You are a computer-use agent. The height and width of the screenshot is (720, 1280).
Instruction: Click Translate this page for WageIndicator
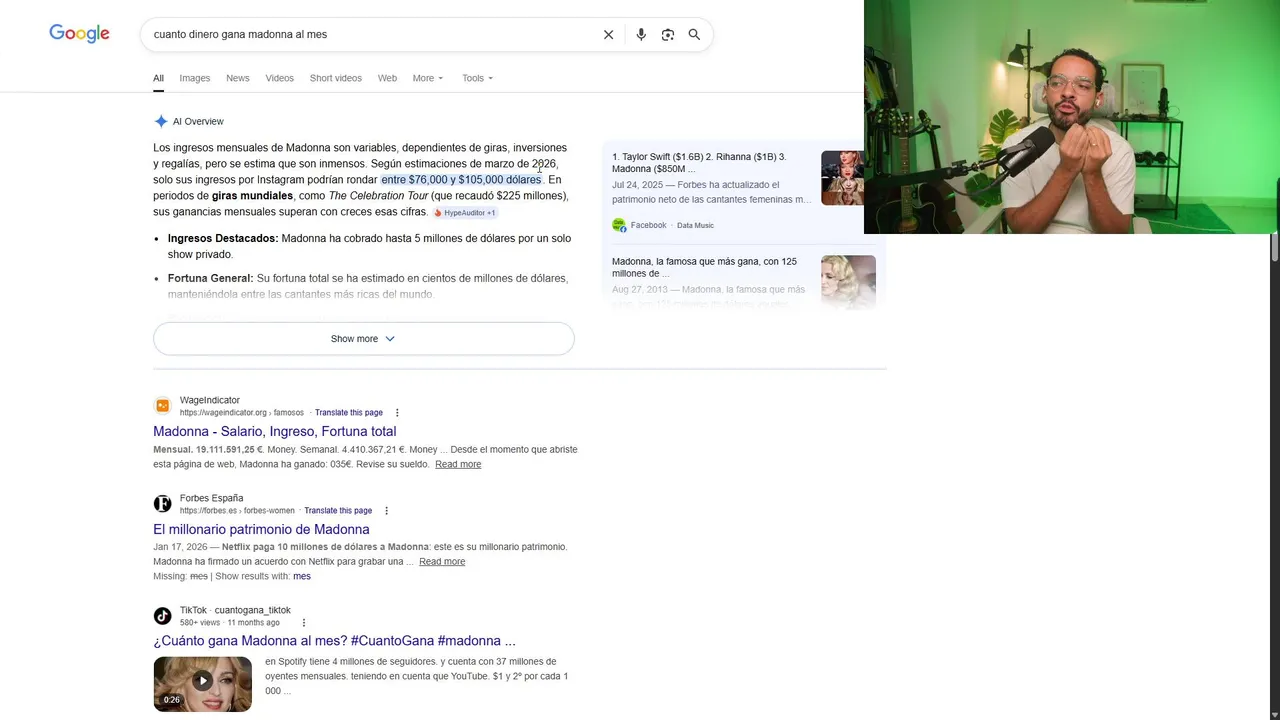pos(349,413)
